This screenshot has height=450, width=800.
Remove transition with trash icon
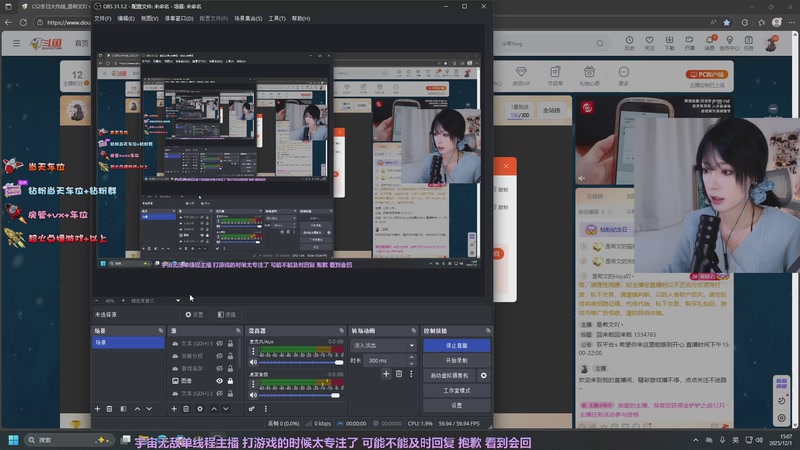pyautogui.click(x=399, y=374)
